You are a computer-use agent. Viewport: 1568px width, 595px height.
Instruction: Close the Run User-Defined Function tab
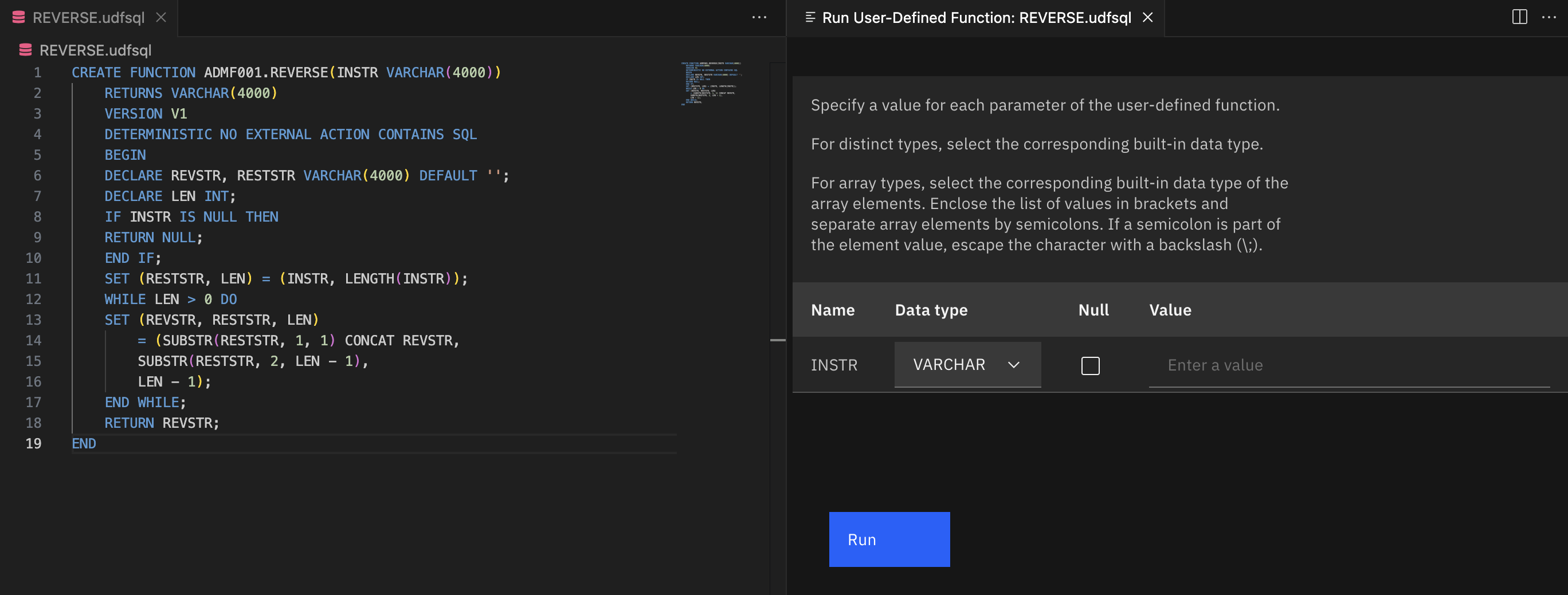pyautogui.click(x=1147, y=18)
